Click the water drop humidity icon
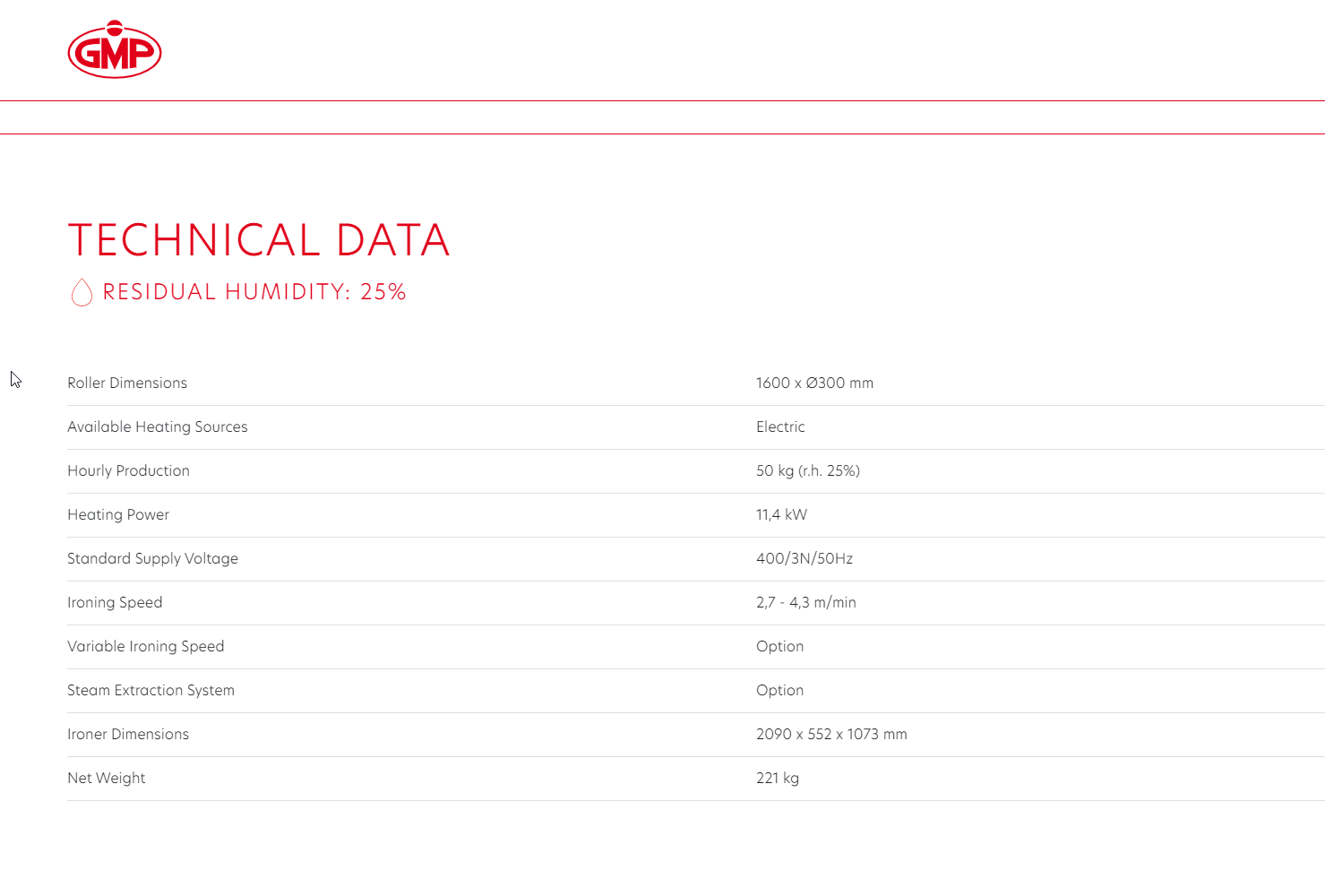The height and width of the screenshot is (896, 1325). (x=82, y=292)
